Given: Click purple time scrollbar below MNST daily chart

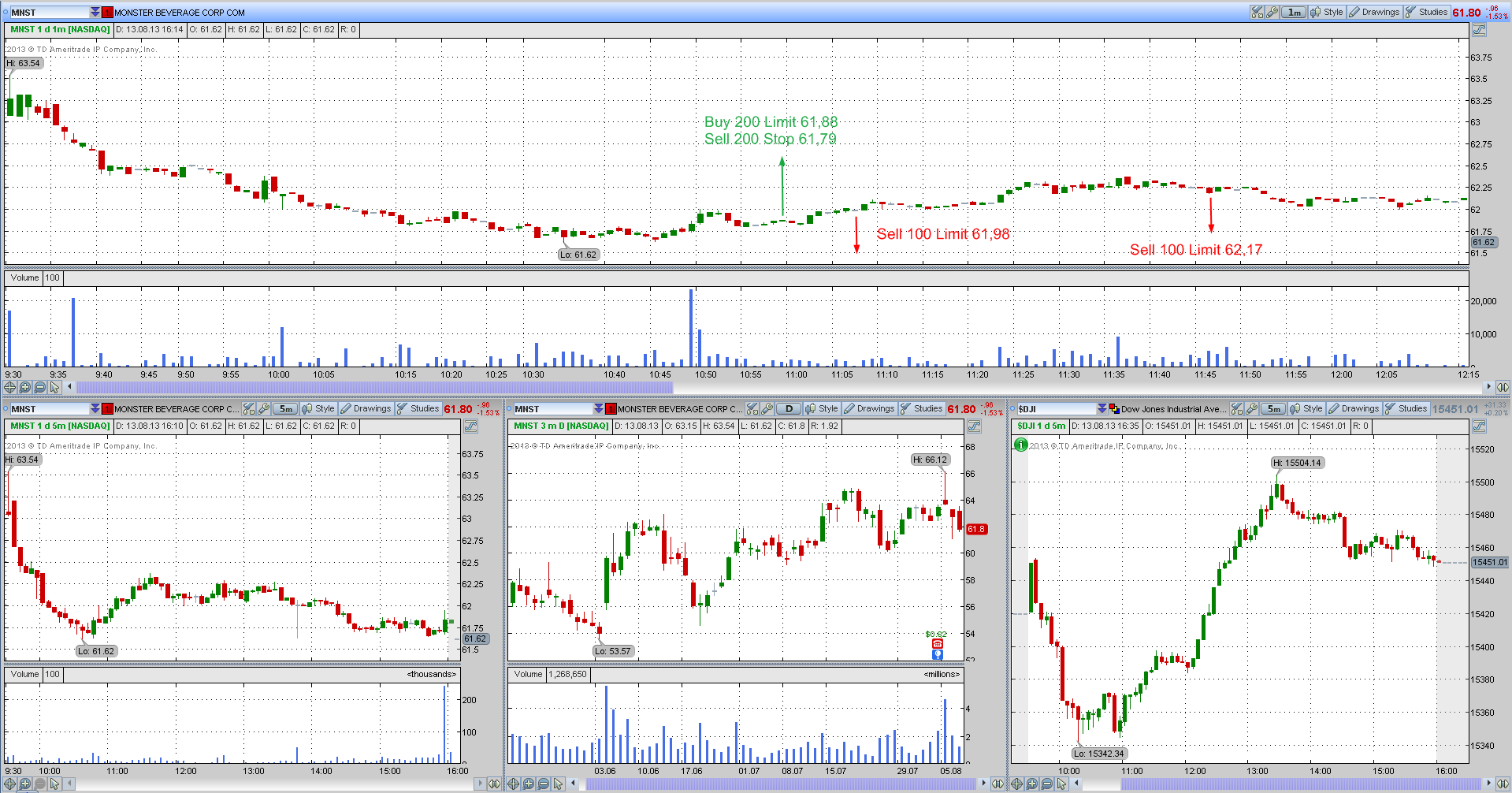Looking at the screenshot, I should click(782, 784).
